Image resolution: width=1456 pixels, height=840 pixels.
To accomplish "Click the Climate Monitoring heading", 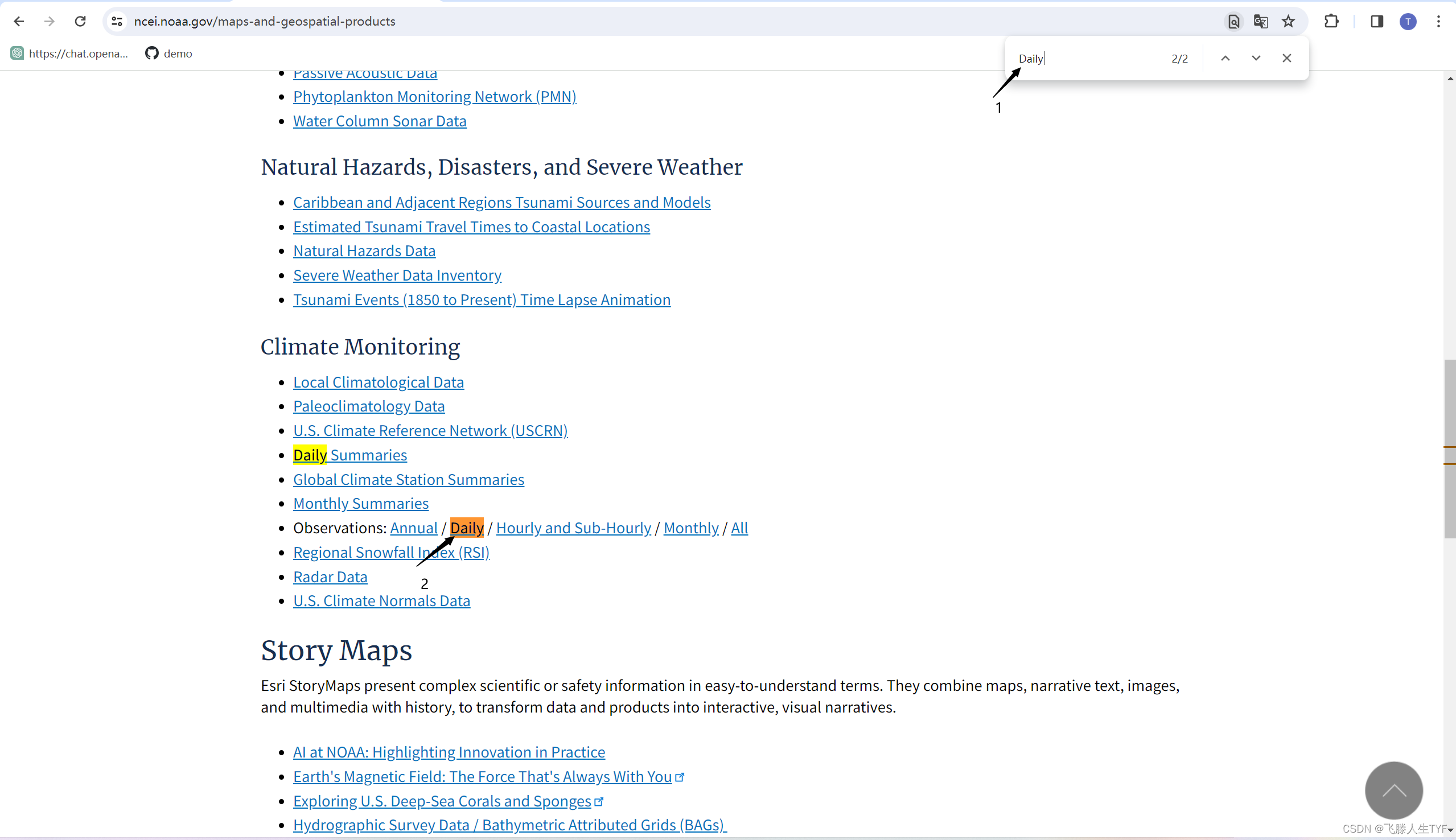I will 360,347.
